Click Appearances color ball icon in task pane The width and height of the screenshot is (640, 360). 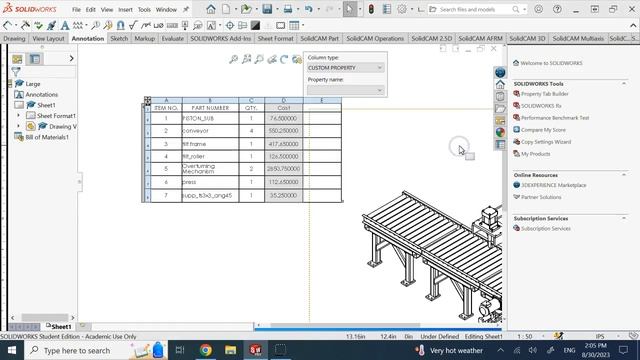[x=500, y=132]
